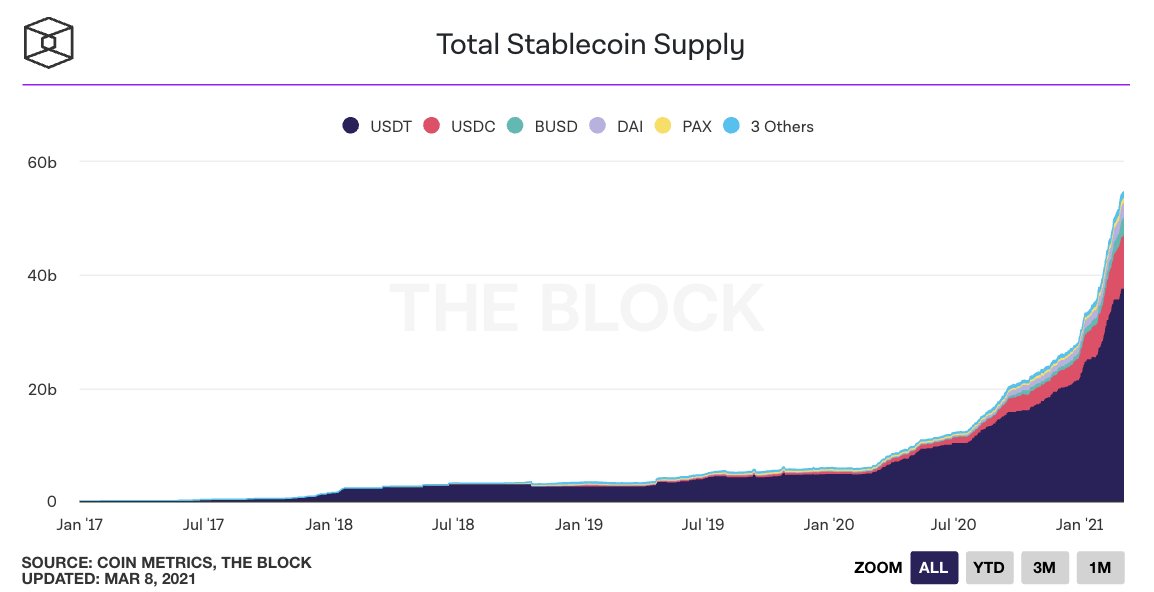This screenshot has width=1154, height=592.
Task: Select the ALL zoom range button
Action: (x=933, y=568)
